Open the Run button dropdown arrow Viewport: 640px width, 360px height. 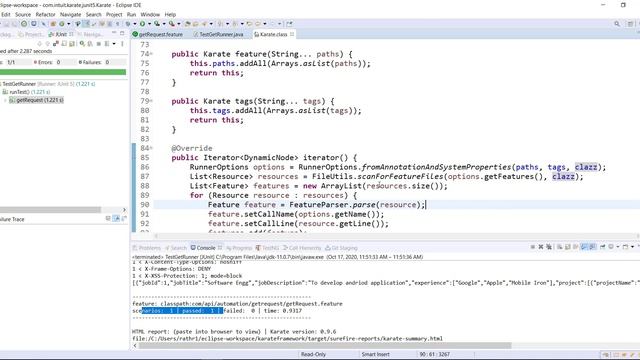click(x=149, y=24)
